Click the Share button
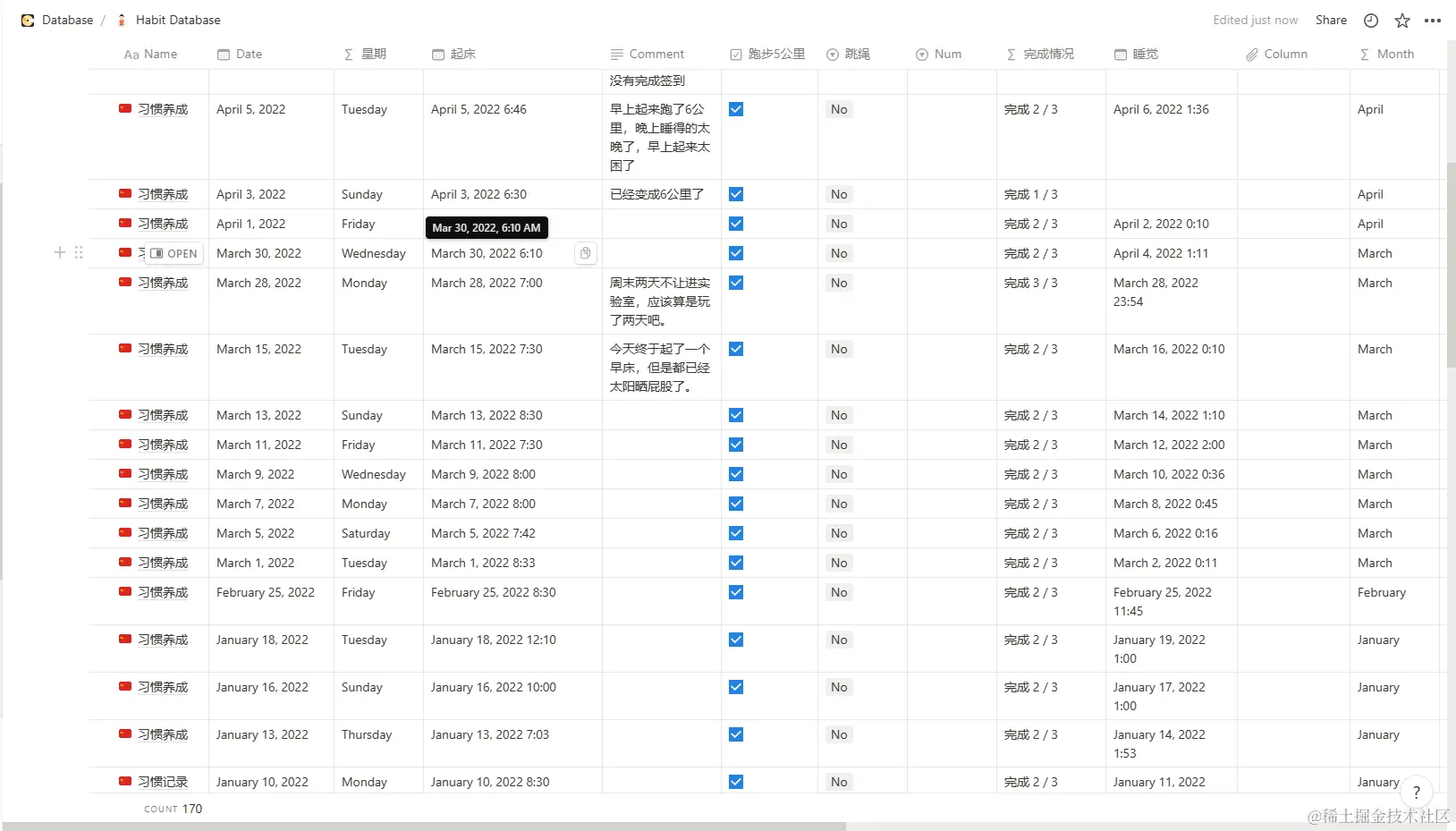1456x831 pixels. pos(1331,21)
